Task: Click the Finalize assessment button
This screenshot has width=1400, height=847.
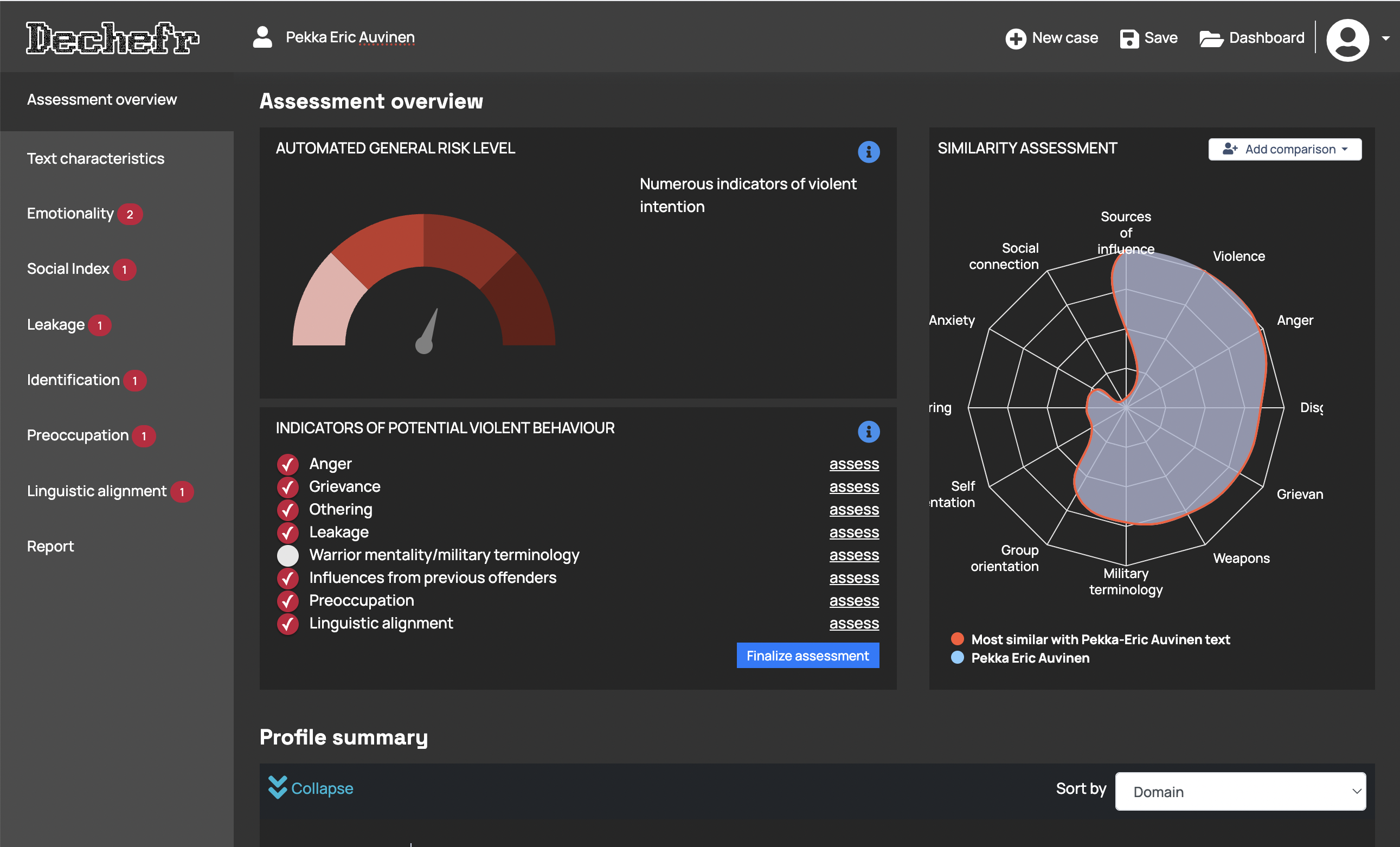Action: 807,656
